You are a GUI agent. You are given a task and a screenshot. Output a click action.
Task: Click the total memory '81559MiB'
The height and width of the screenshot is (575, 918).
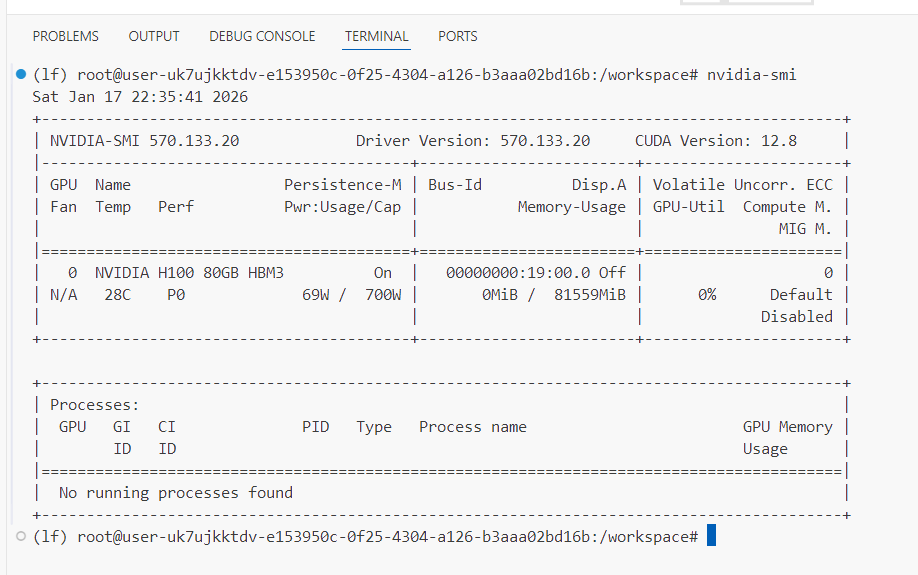click(590, 295)
